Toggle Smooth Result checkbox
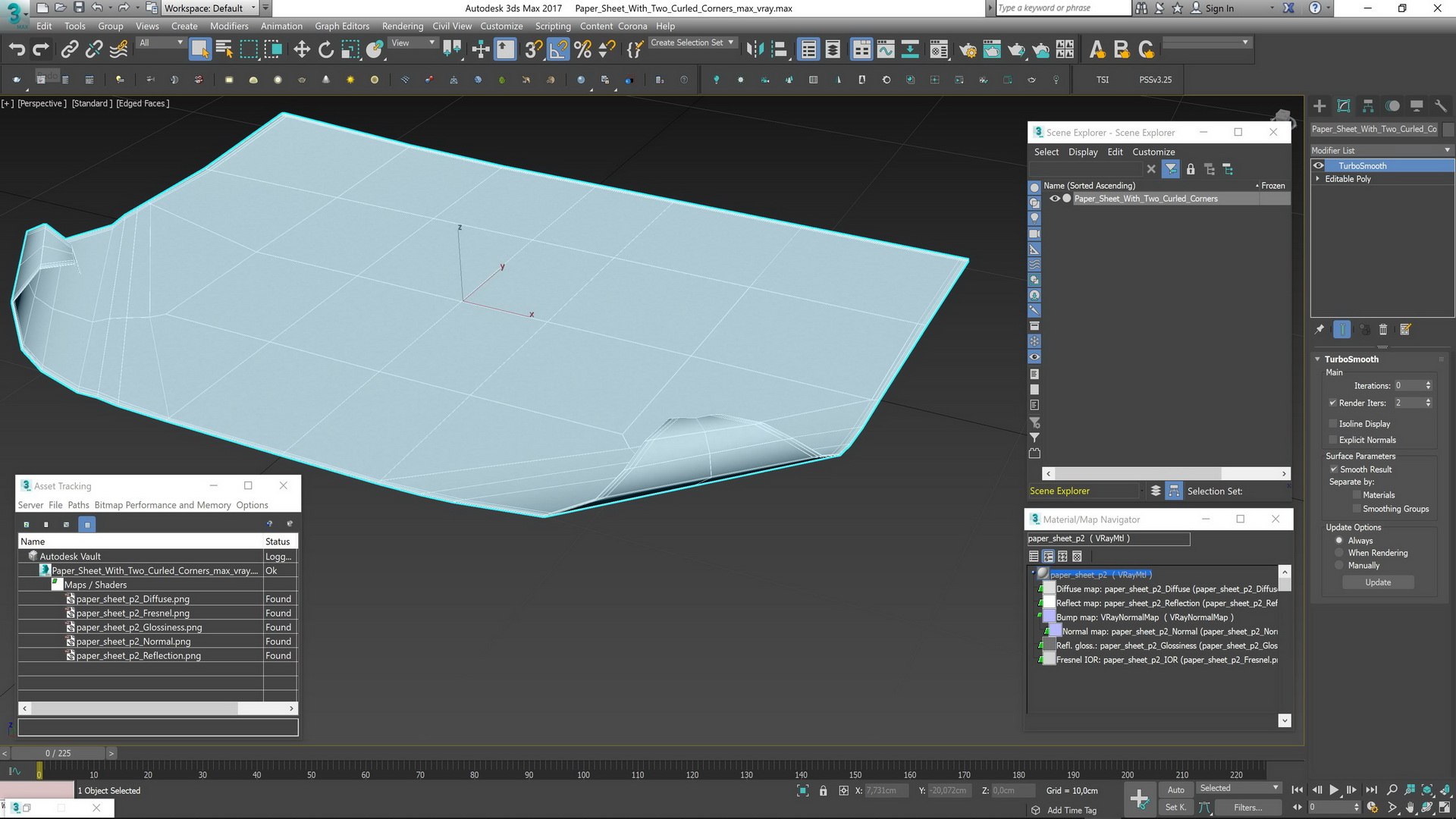 pyautogui.click(x=1333, y=469)
